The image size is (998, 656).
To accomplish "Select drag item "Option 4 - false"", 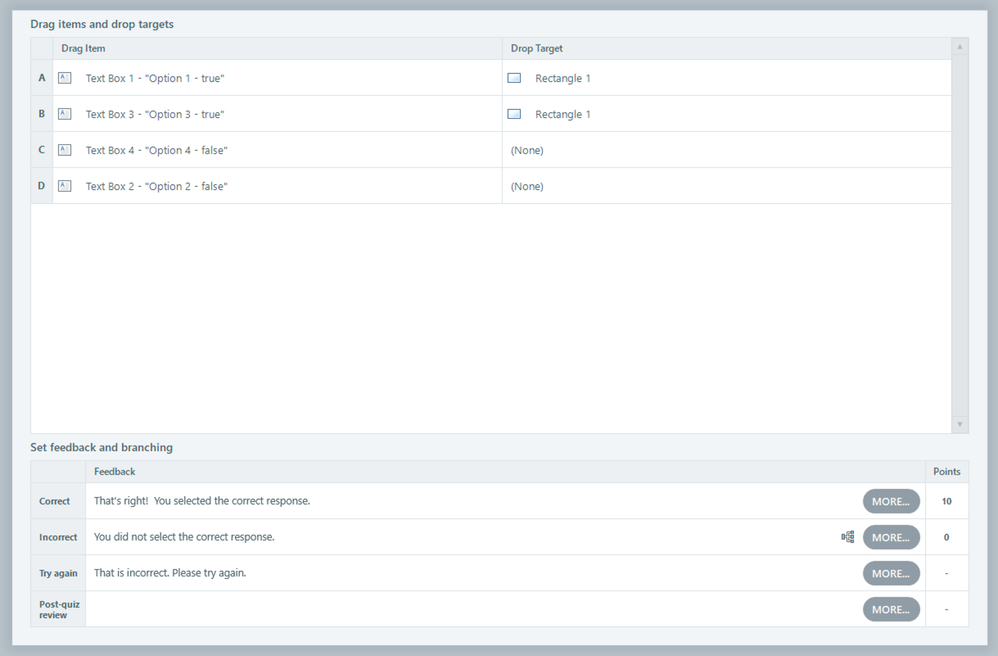I will point(278,150).
